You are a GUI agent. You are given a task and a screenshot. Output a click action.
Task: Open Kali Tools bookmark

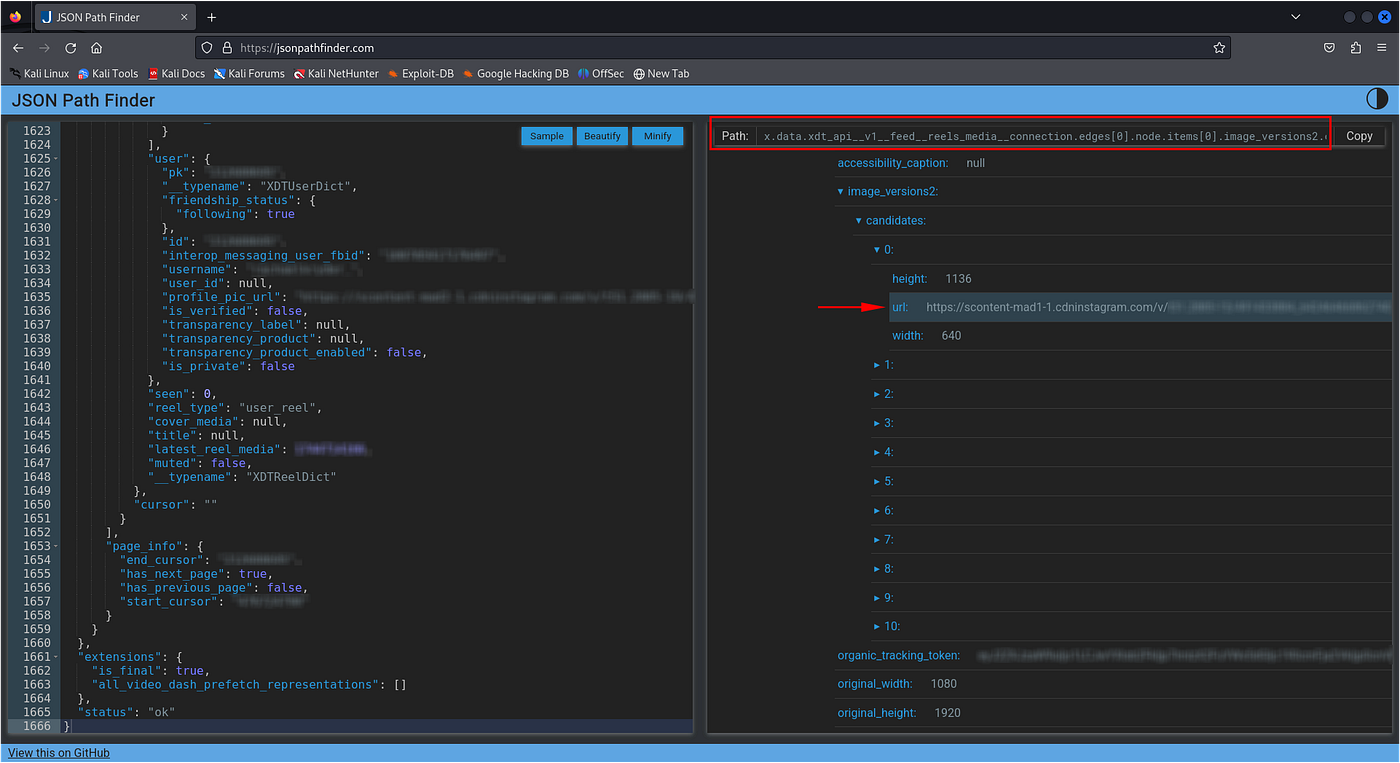click(x=108, y=73)
